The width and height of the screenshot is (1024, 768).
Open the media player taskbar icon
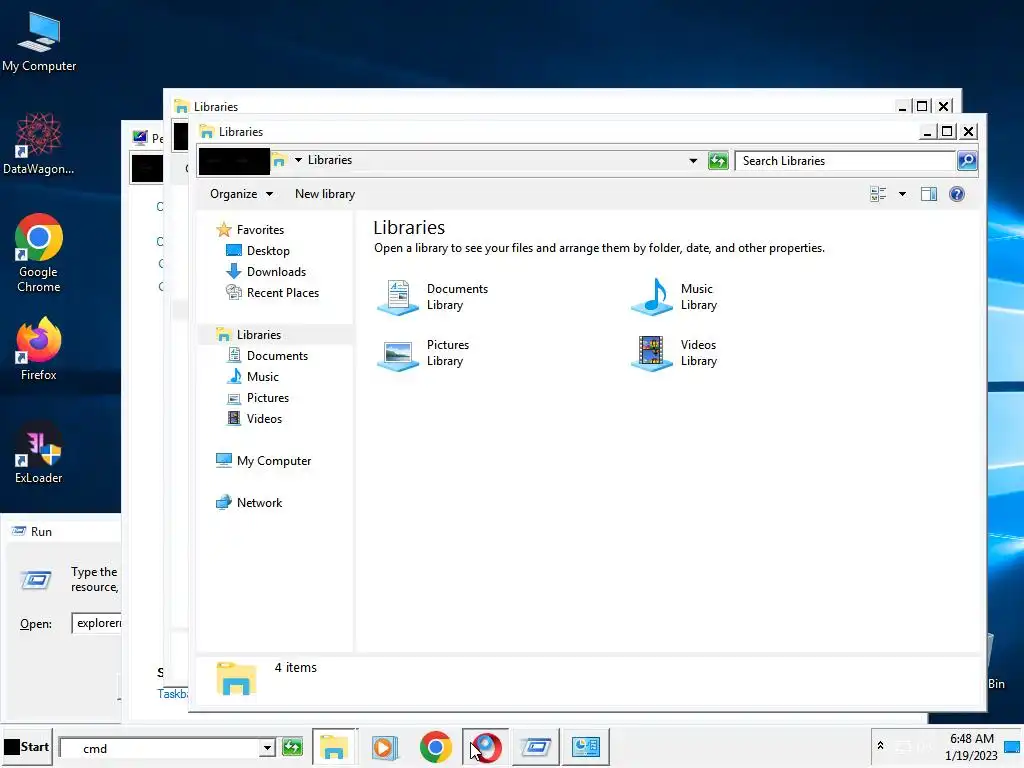click(385, 747)
